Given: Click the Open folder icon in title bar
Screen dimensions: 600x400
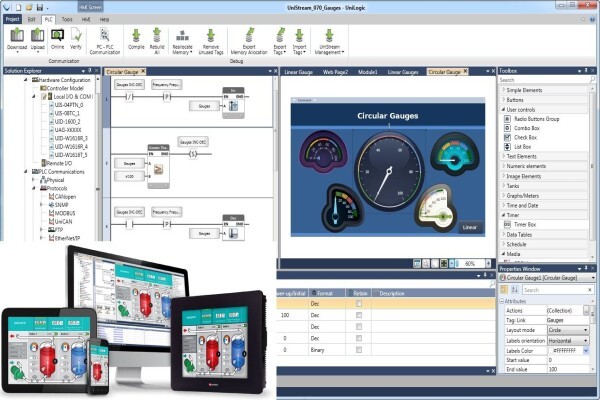Looking at the screenshot, I should [x=29, y=7].
